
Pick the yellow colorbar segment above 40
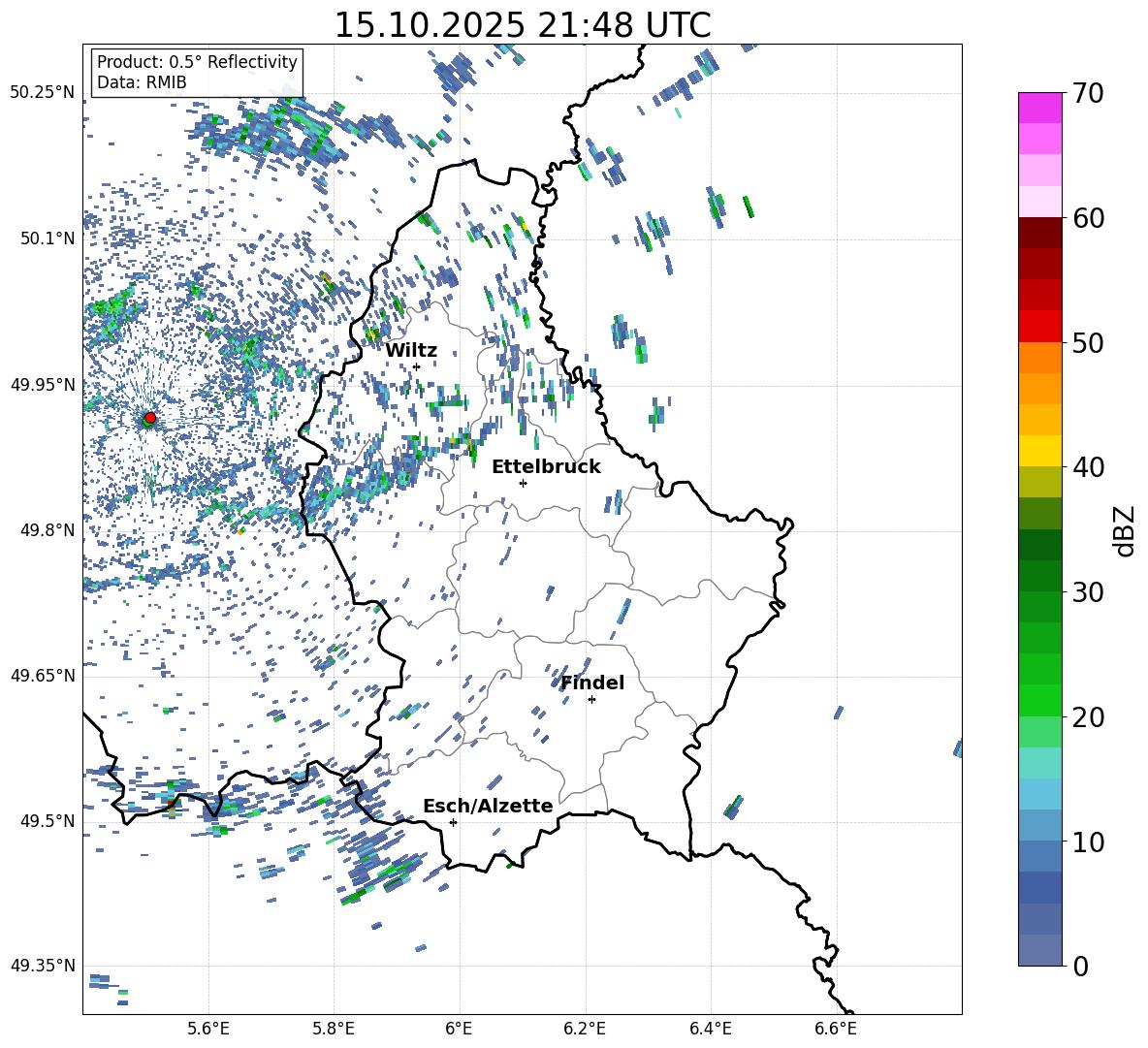(1040, 451)
